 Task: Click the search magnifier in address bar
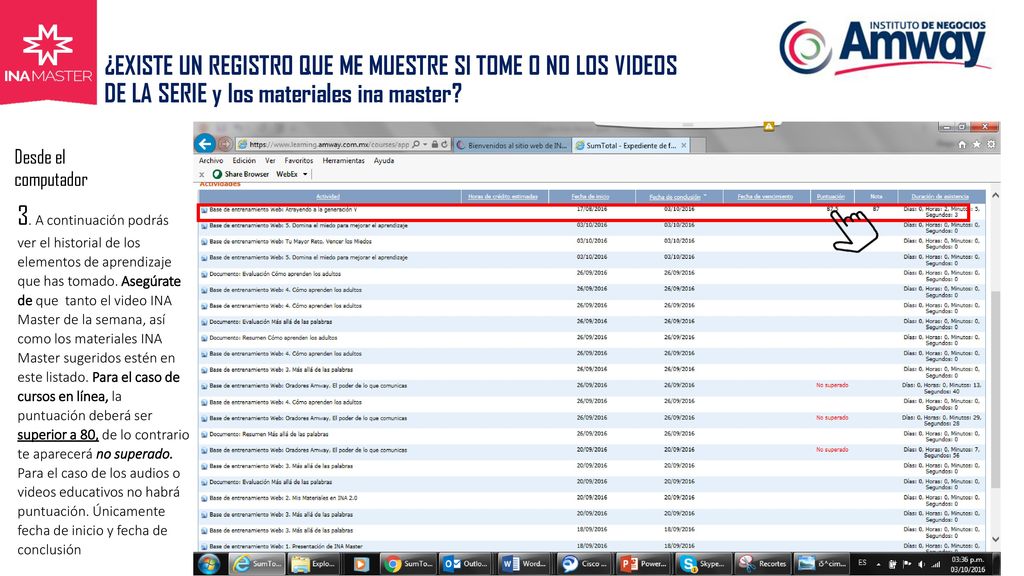tap(416, 144)
